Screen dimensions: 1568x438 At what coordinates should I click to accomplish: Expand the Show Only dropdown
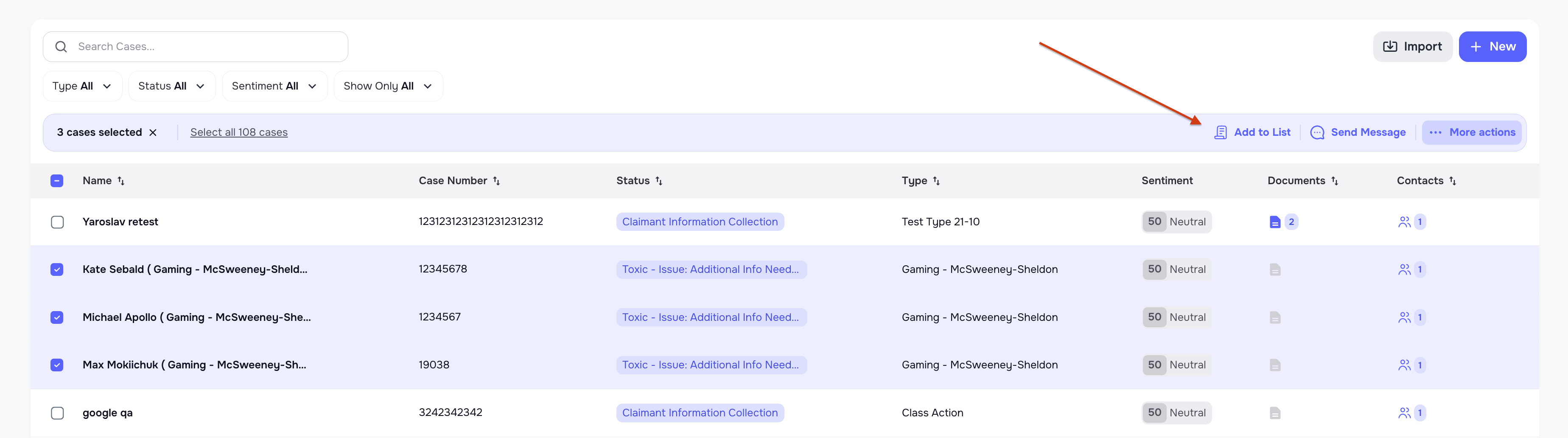pyautogui.click(x=388, y=86)
